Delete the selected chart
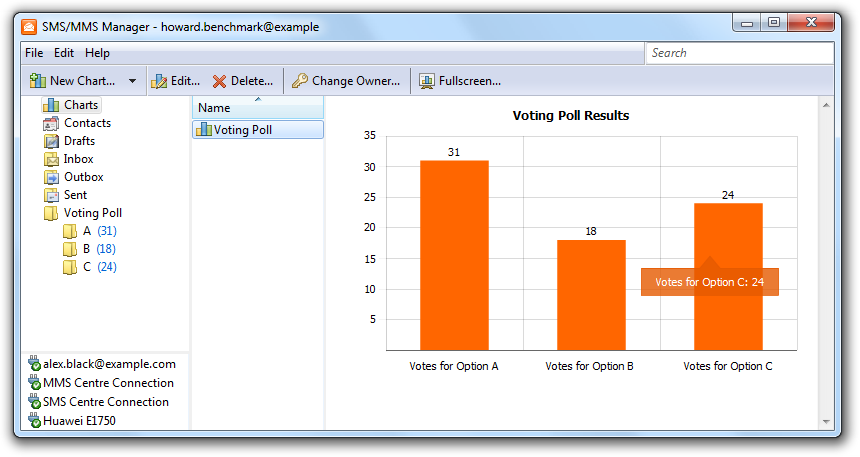The width and height of the screenshot is (860, 457). coord(243,81)
